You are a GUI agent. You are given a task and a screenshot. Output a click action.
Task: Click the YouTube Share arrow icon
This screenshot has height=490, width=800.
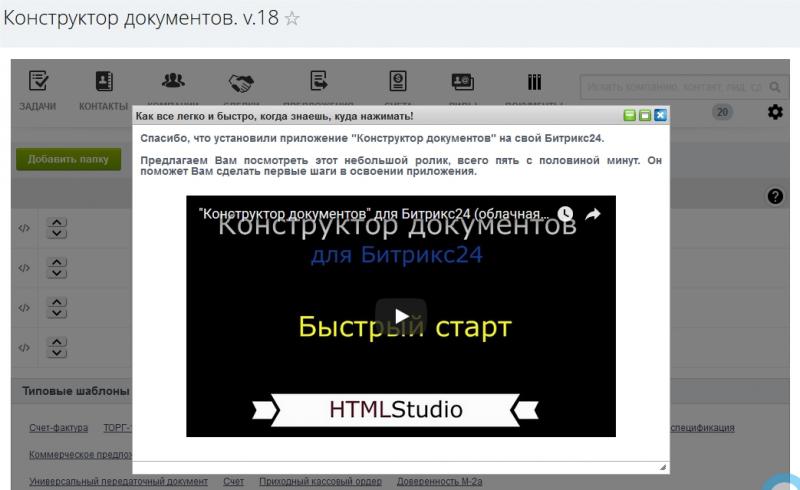click(592, 214)
